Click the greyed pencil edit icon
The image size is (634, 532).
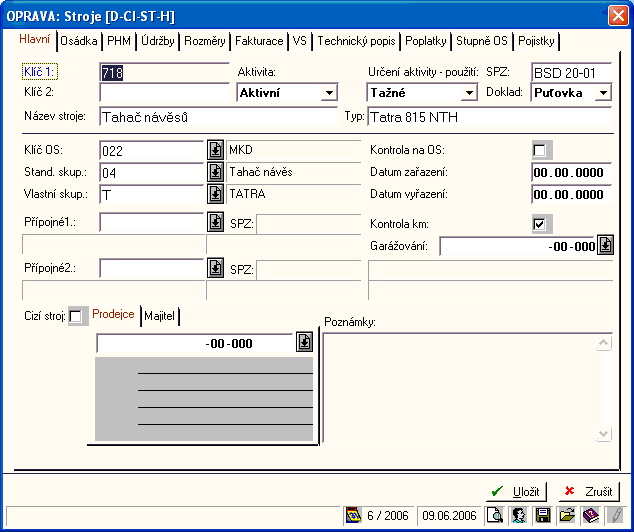click(x=615, y=515)
